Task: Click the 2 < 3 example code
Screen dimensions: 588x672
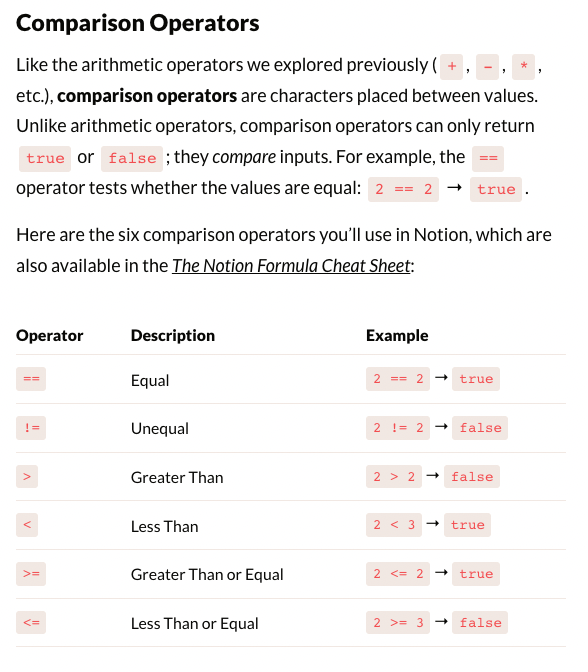Action: click(x=394, y=525)
